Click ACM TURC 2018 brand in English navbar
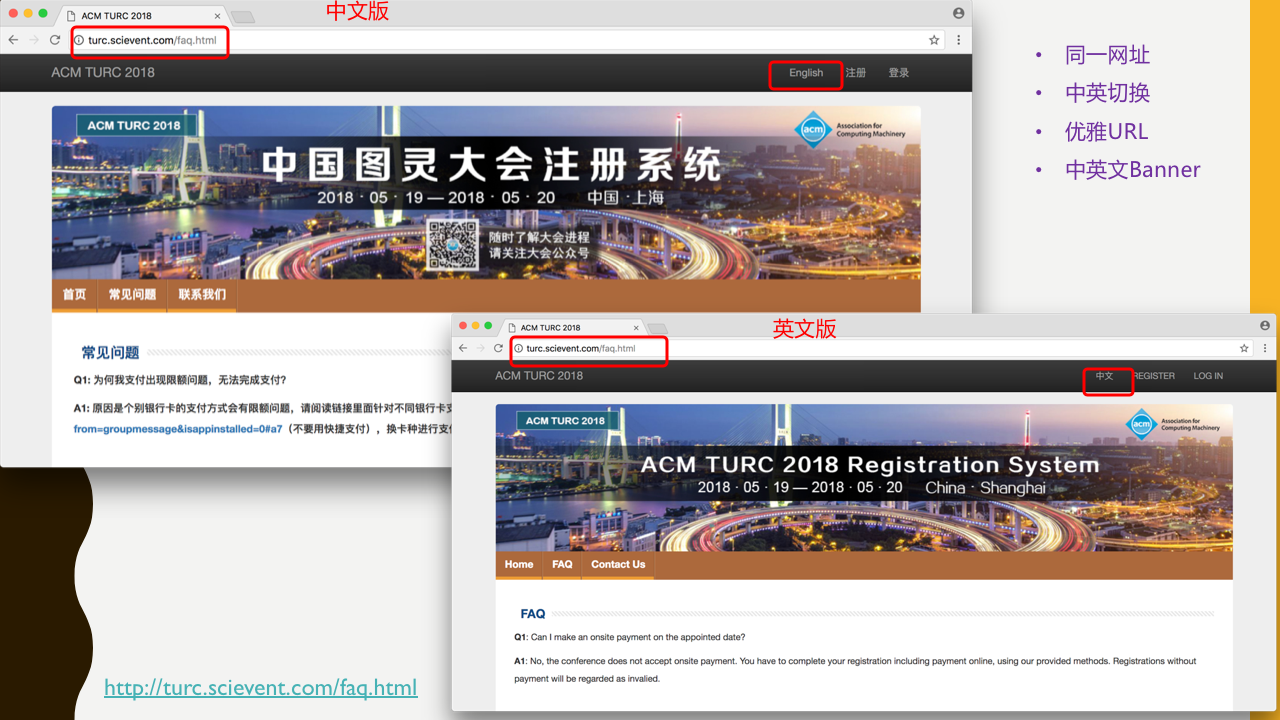The height and width of the screenshot is (720, 1280). 539,375
